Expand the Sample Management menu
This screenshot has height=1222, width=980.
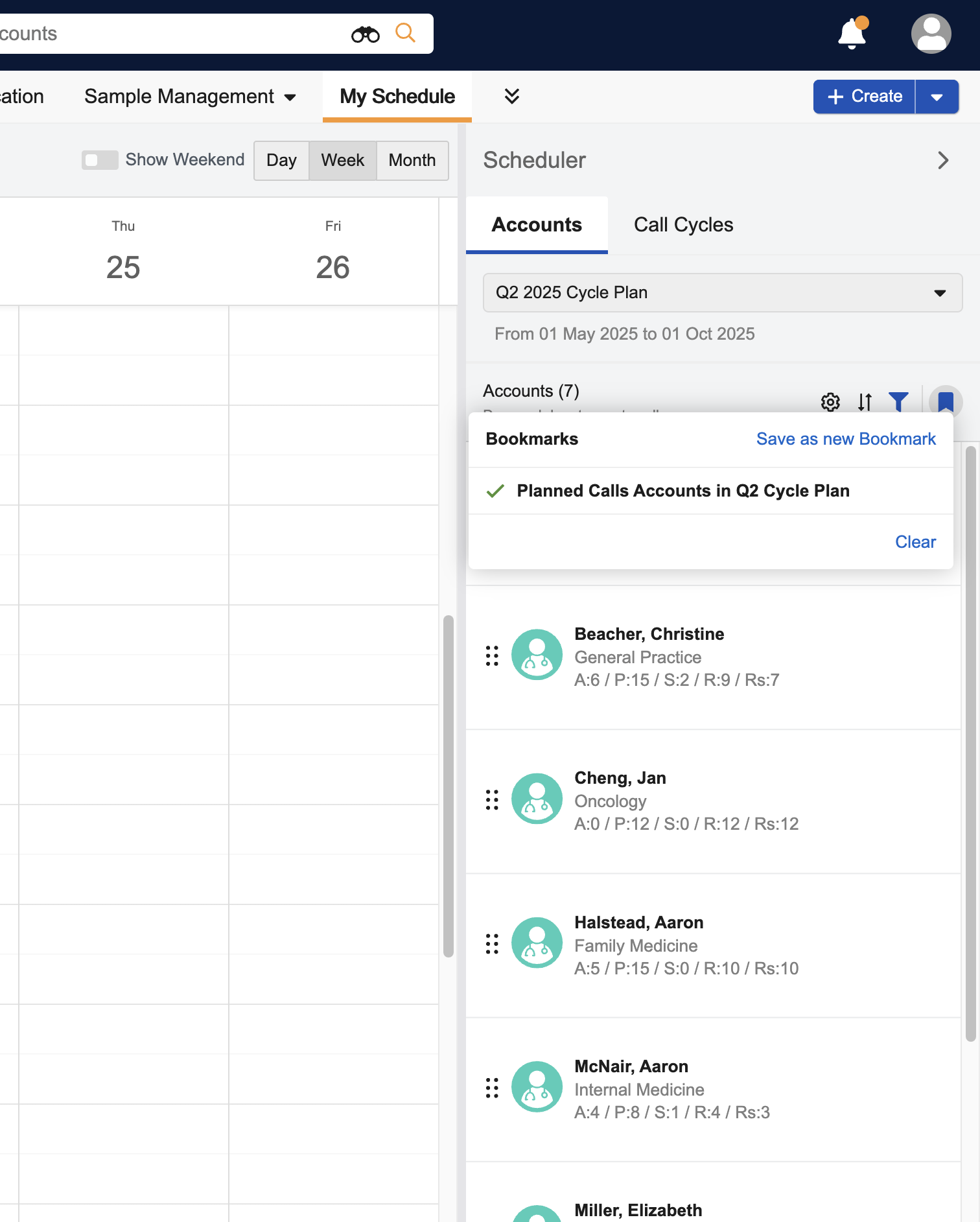(x=190, y=97)
